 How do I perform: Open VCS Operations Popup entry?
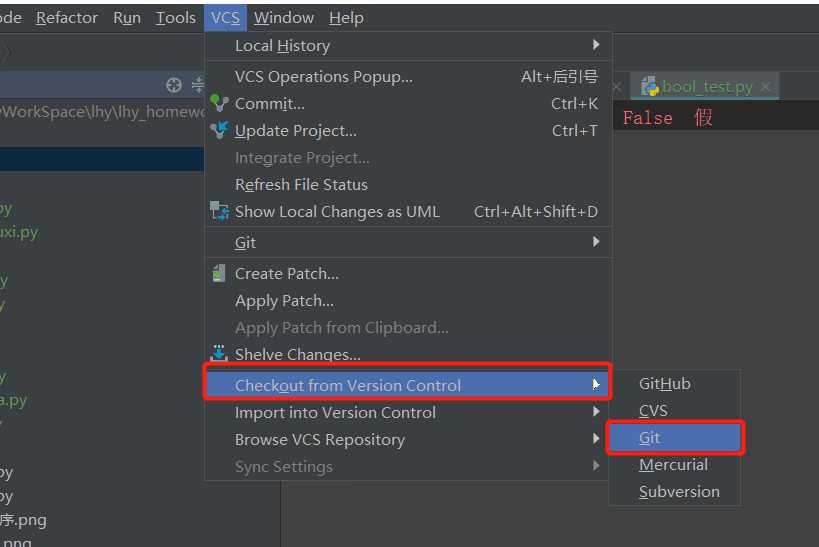point(323,76)
